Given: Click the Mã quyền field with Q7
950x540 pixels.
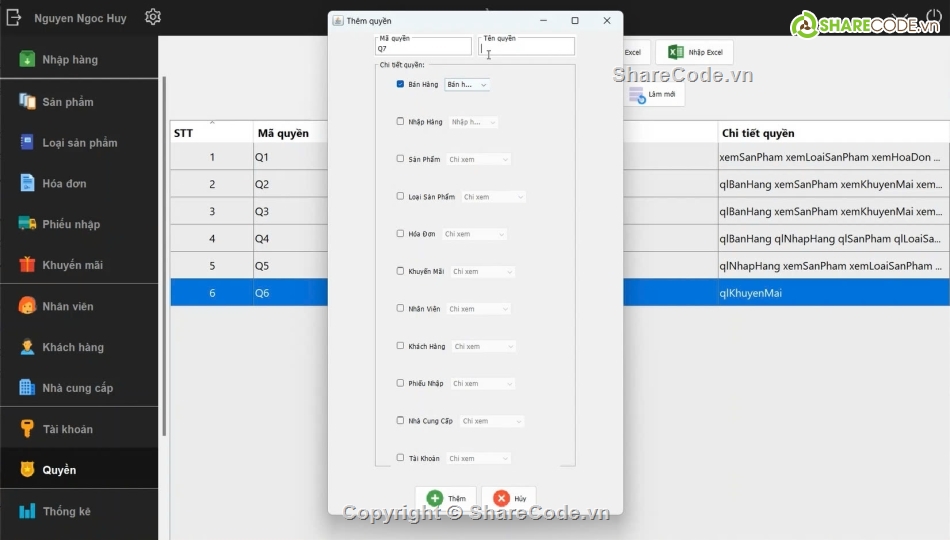Looking at the screenshot, I should 423,47.
